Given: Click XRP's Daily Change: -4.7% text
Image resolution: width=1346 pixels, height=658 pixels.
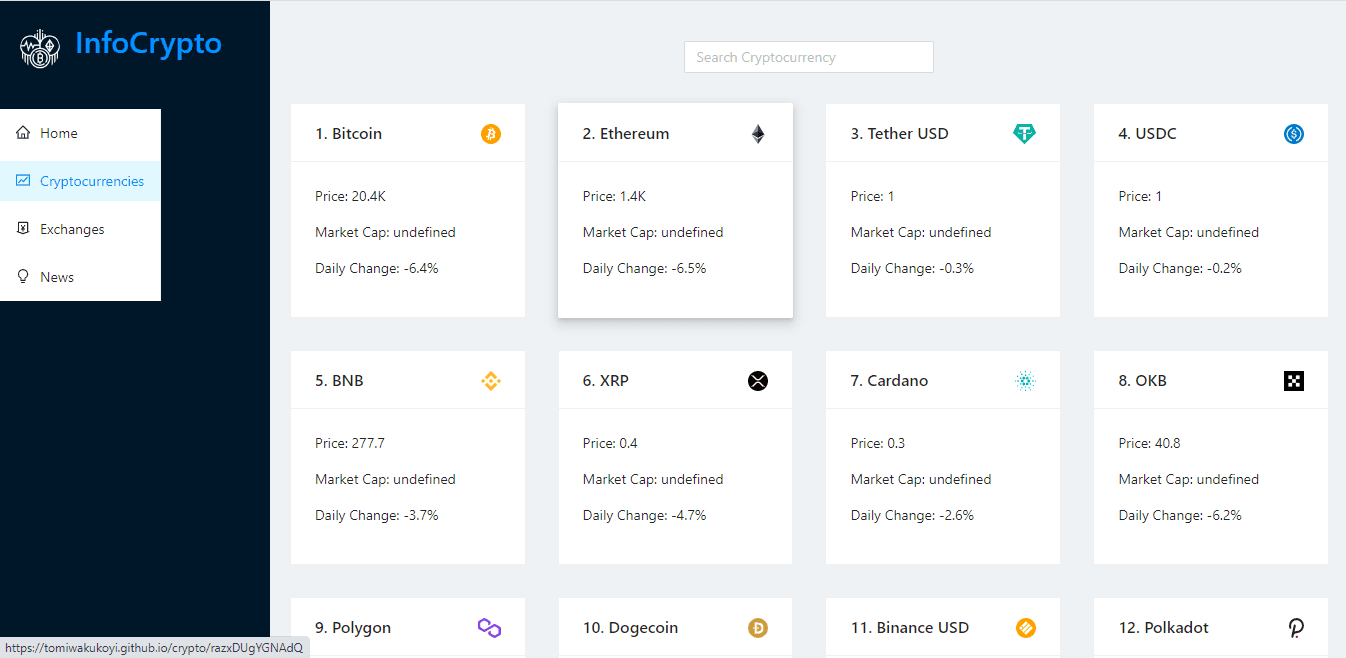Looking at the screenshot, I should point(645,515).
